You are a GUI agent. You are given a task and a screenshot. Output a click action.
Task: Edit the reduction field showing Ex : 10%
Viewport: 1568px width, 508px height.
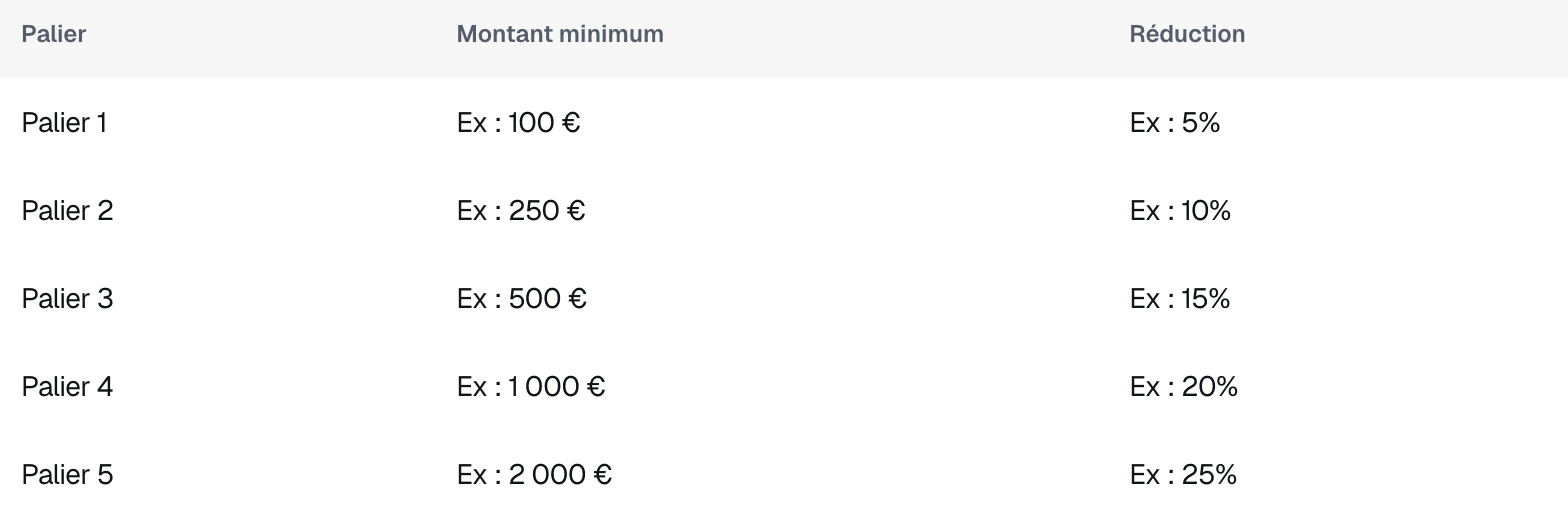click(1180, 211)
